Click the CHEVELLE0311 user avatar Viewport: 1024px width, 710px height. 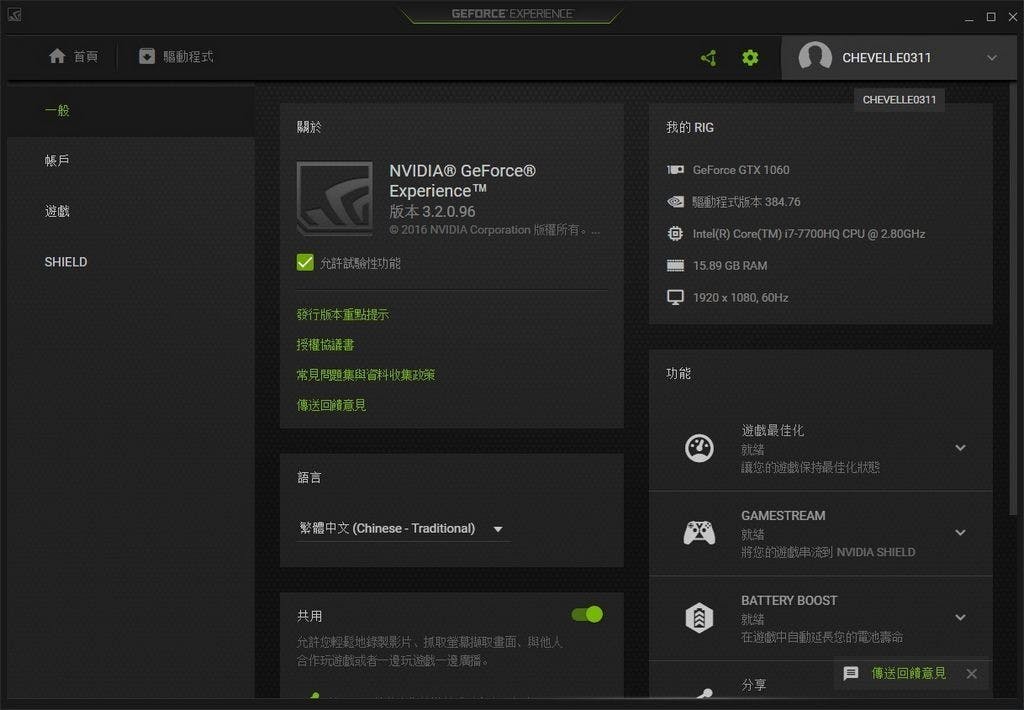815,57
